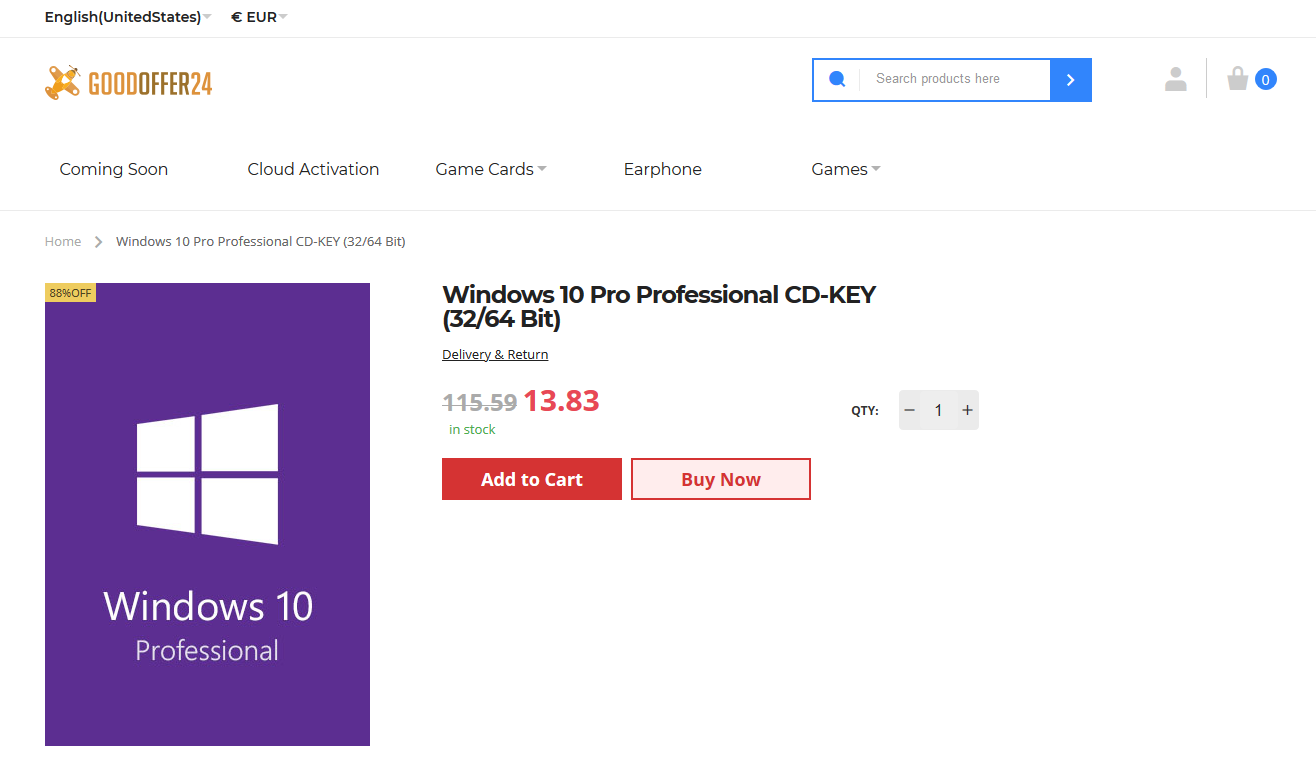Open the user account icon

click(1176, 79)
